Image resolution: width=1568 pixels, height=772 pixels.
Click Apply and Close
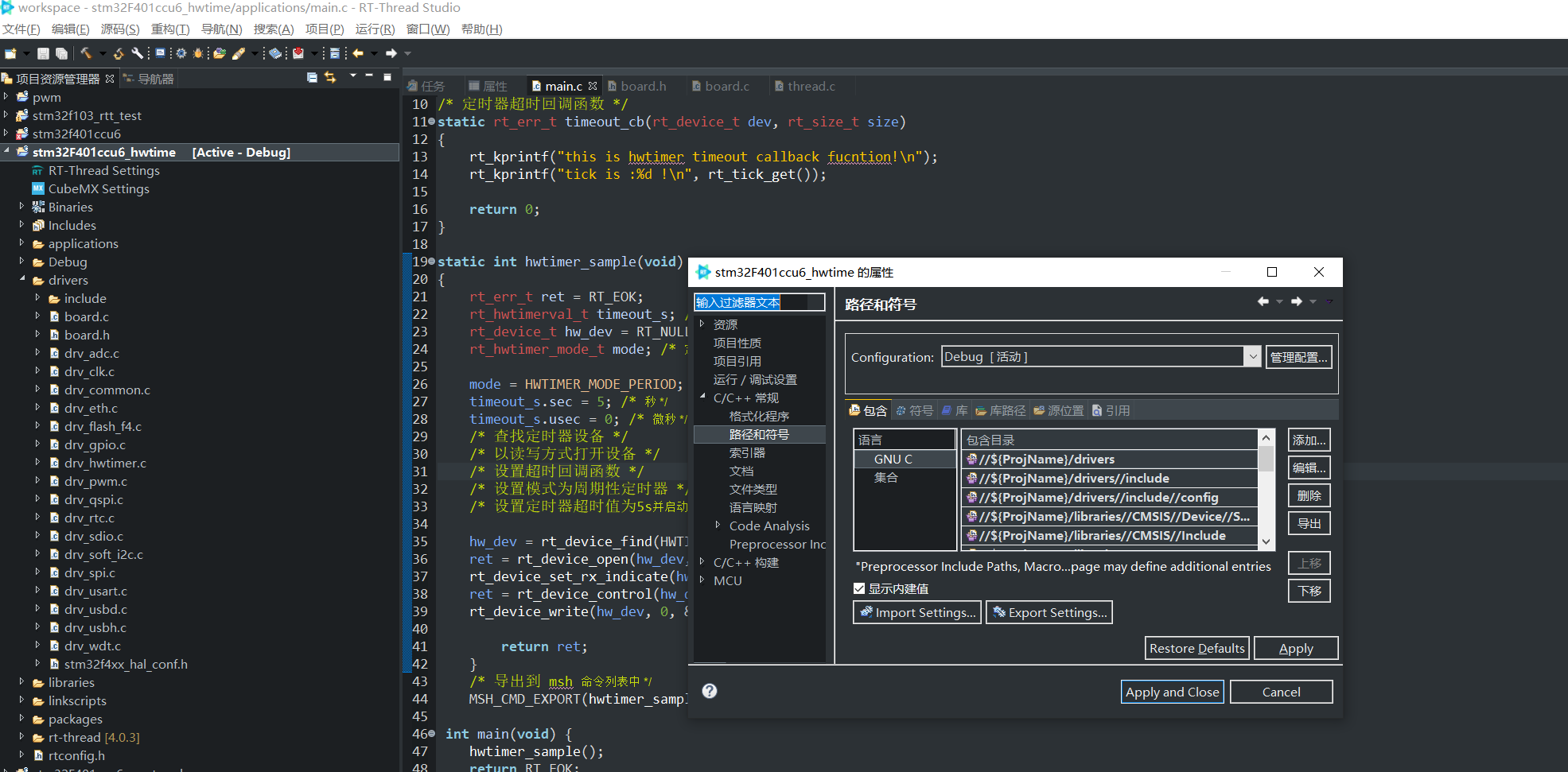tap(1172, 692)
